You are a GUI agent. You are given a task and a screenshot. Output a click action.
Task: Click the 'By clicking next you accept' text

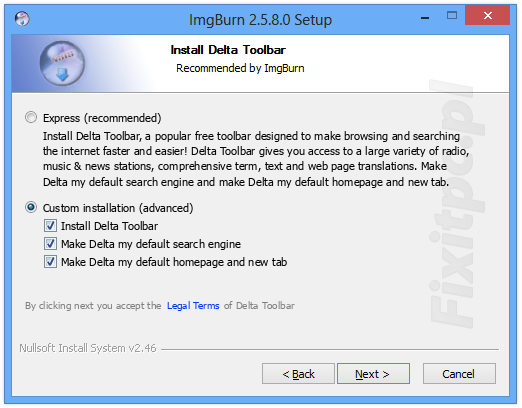pos(93,306)
